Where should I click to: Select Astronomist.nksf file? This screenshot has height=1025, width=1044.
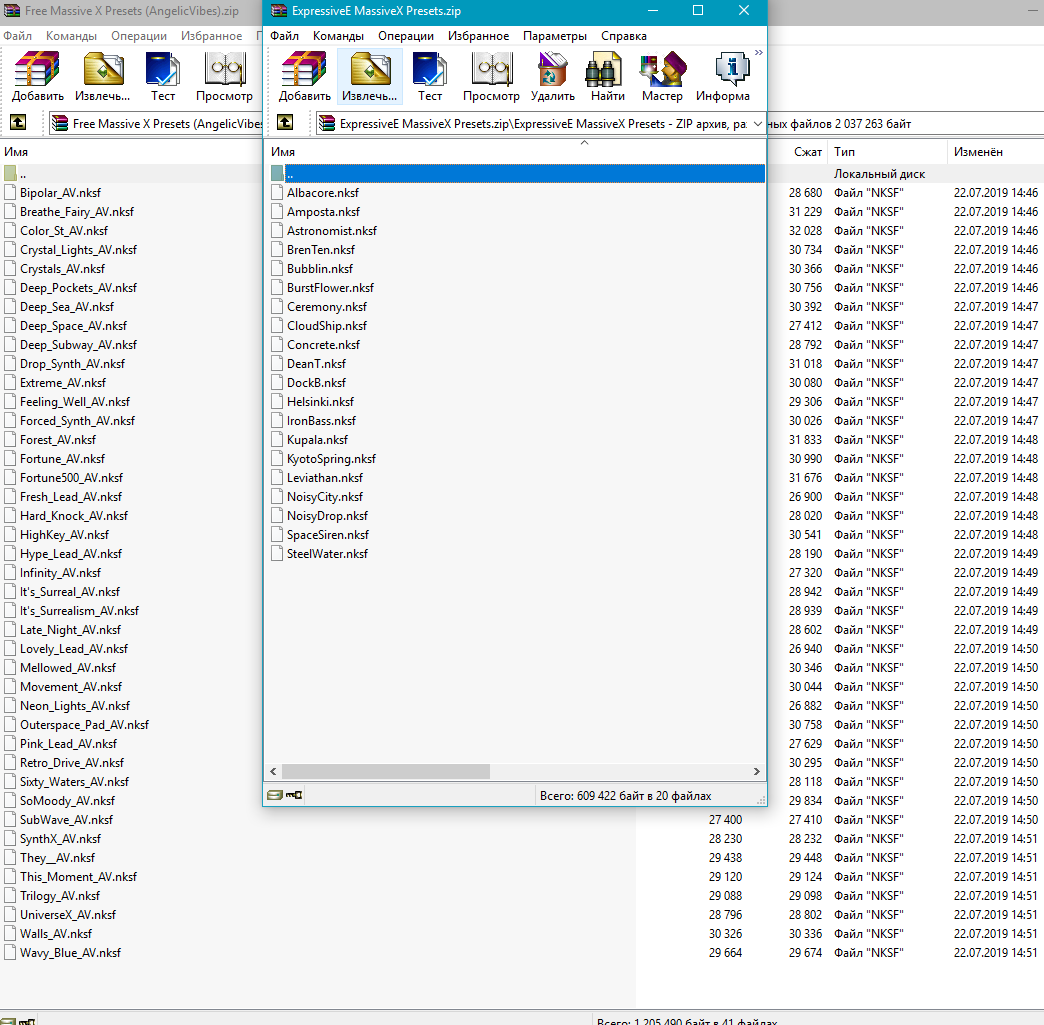coord(332,231)
